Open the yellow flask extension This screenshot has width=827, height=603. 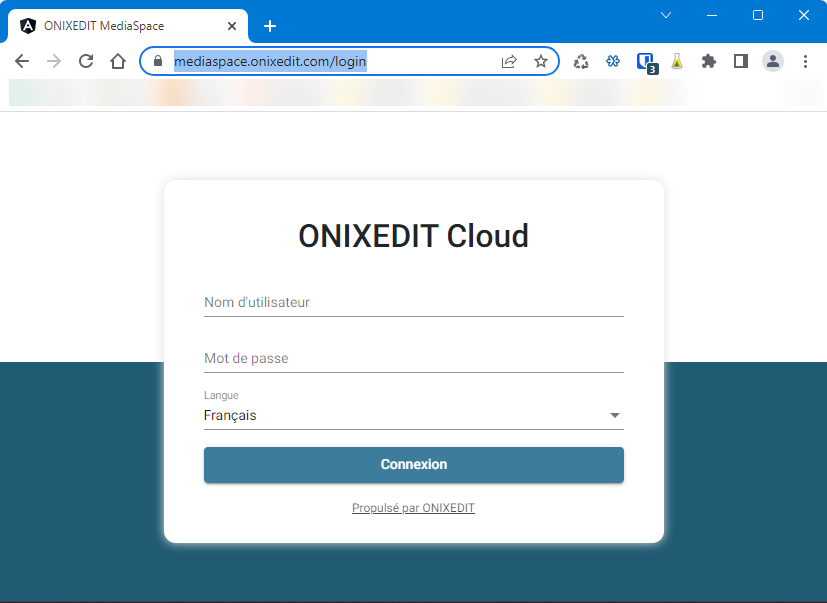pyautogui.click(x=677, y=61)
